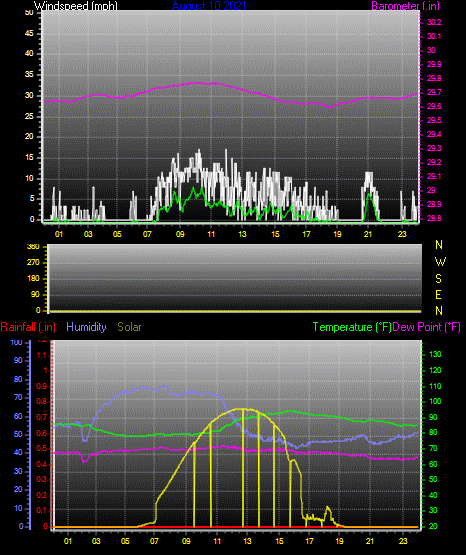Click red rainfall axis value 0.9
The width and height of the screenshot is (466, 555).
tap(42, 386)
